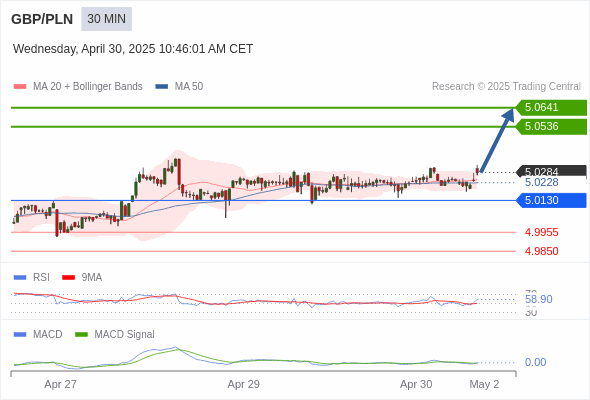The width and height of the screenshot is (590, 400).
Task: Click the blue upward forecast arrow
Action: 497,140
